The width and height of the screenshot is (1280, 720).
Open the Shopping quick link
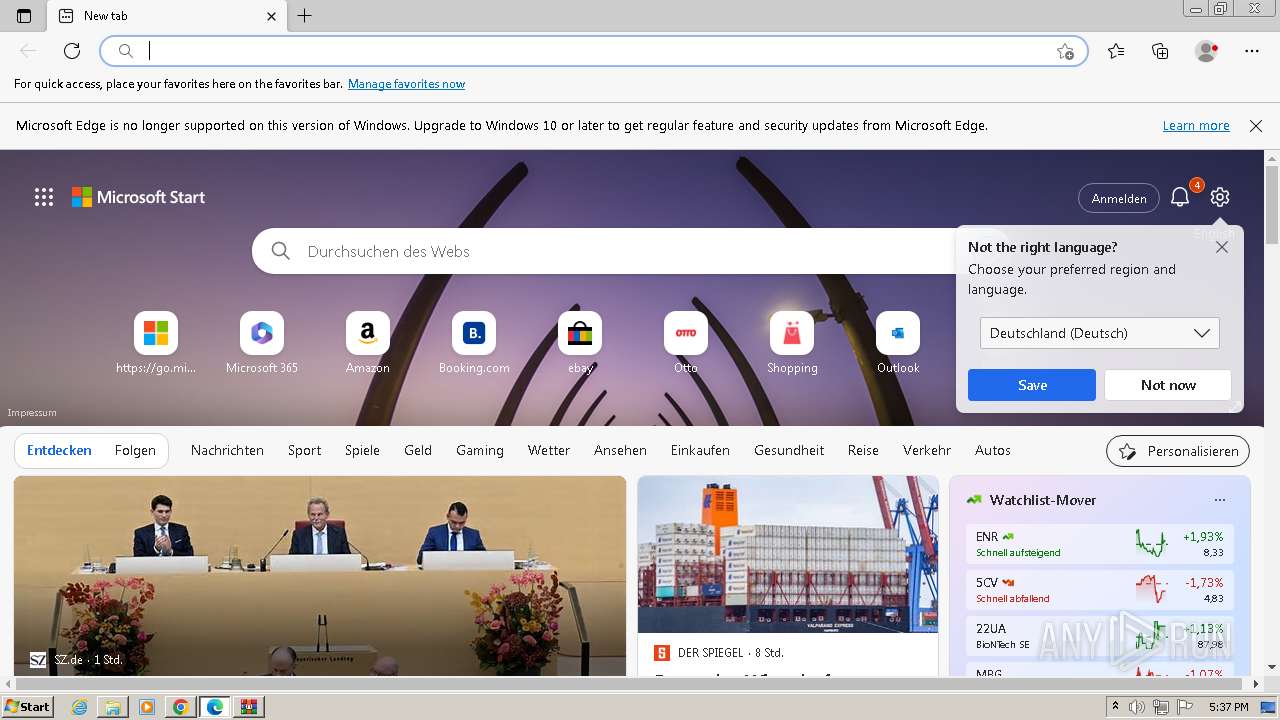(x=792, y=343)
